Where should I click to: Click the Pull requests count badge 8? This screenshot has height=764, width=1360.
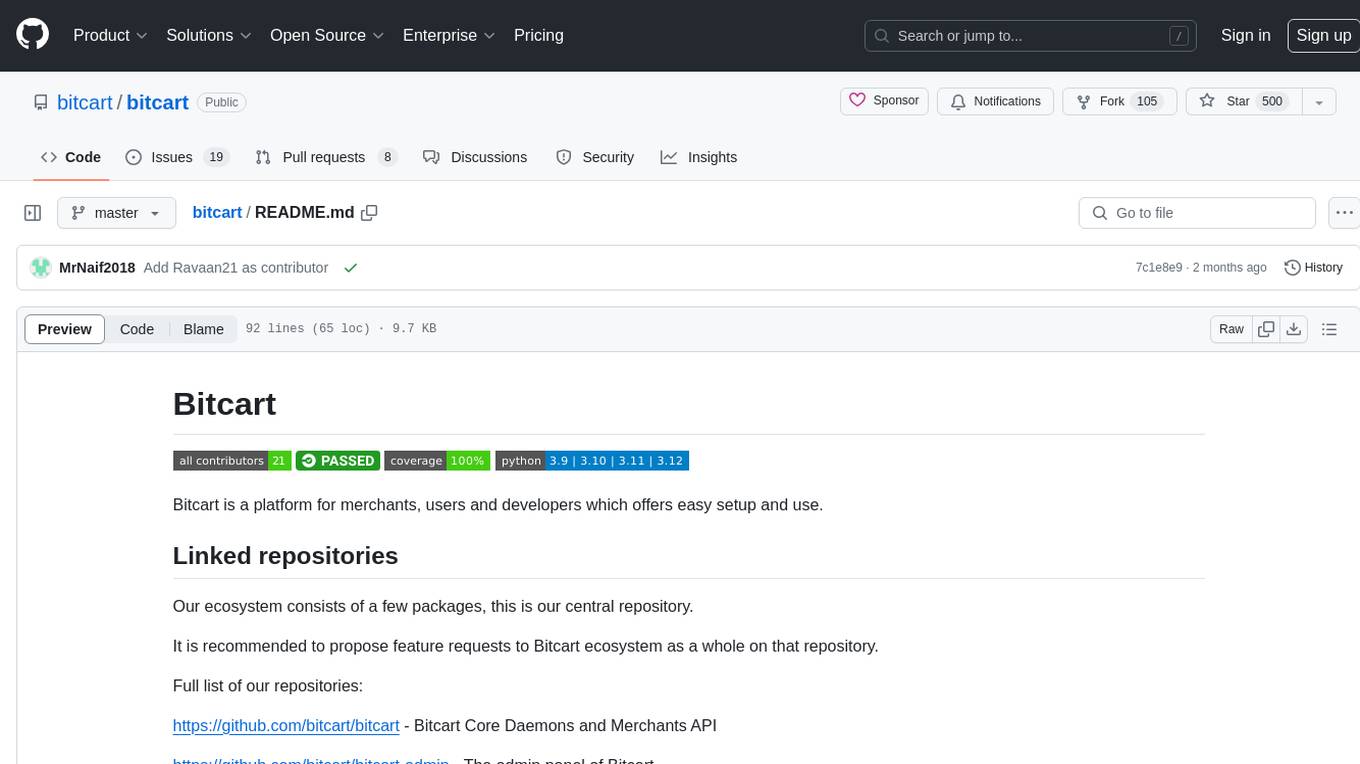(x=388, y=157)
